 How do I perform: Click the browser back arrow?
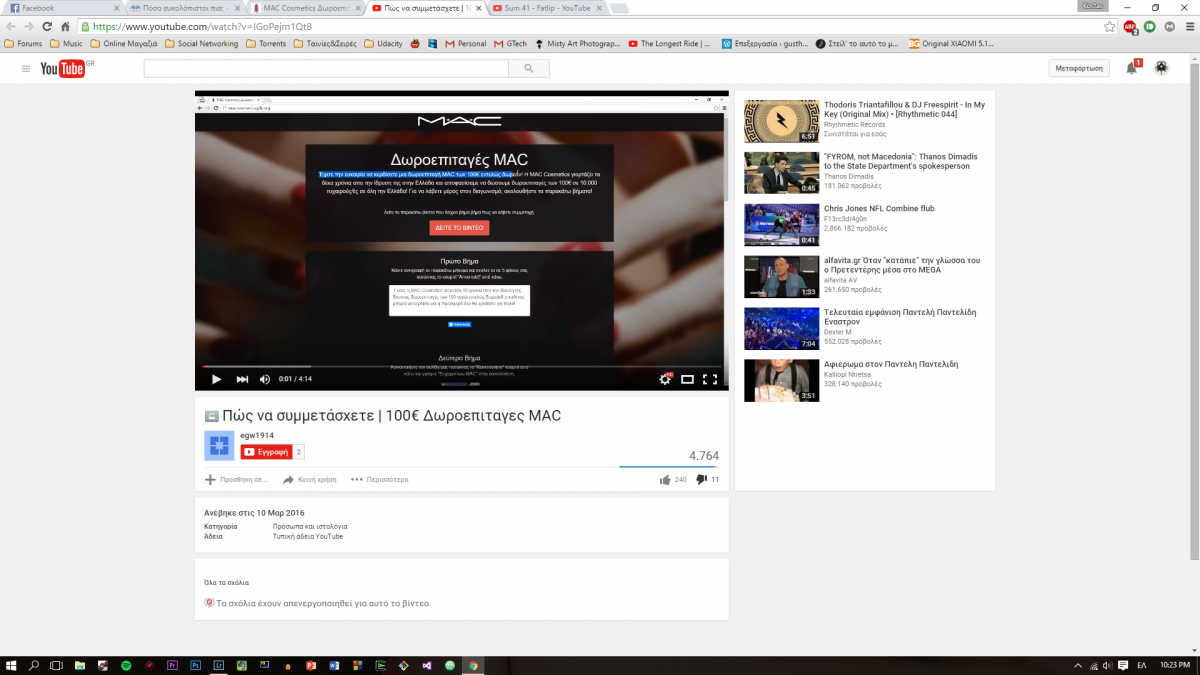[x=11, y=27]
